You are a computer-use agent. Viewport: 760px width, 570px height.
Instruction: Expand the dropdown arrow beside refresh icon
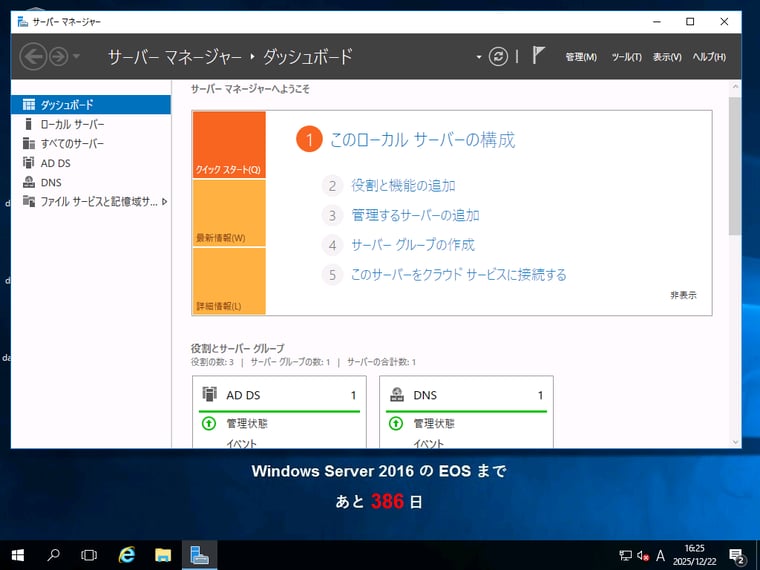pyautogui.click(x=479, y=57)
